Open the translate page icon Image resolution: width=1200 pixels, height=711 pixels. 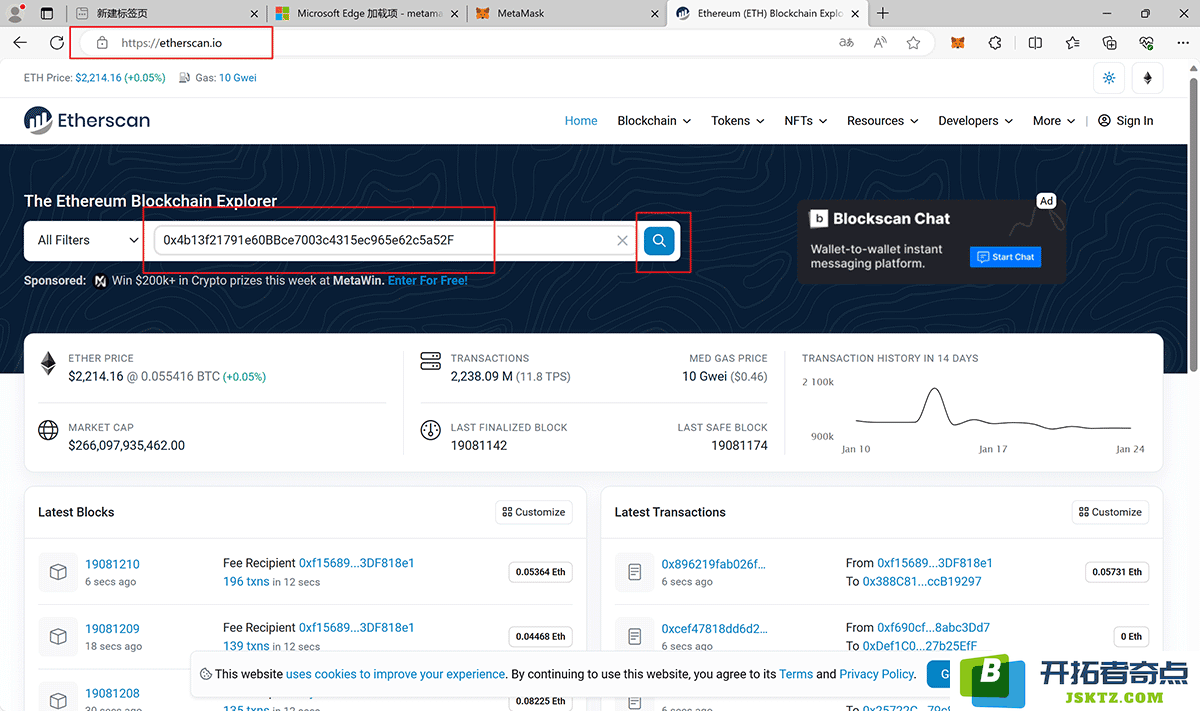(846, 43)
